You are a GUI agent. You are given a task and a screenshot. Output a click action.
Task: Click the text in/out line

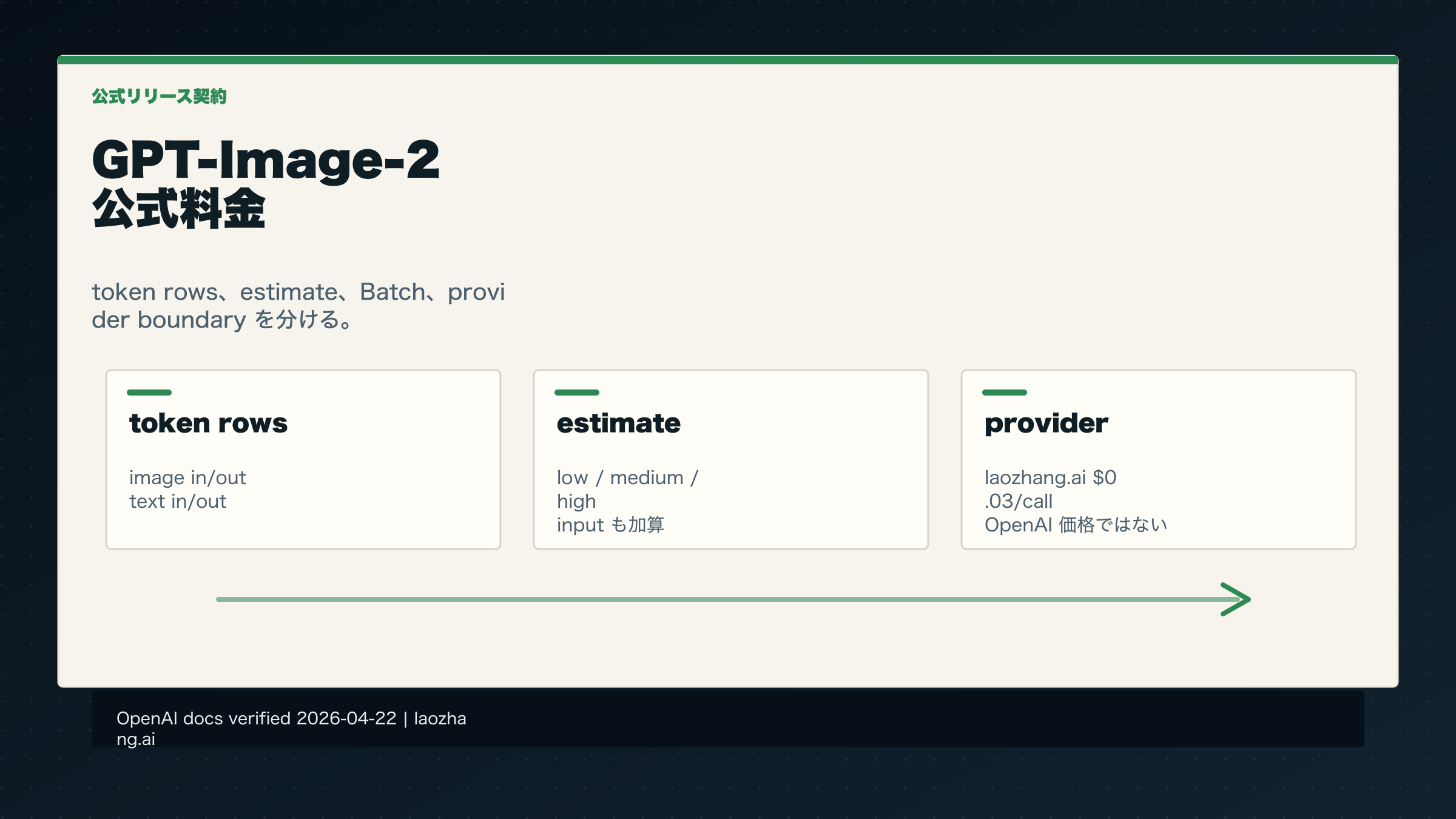pos(178,502)
